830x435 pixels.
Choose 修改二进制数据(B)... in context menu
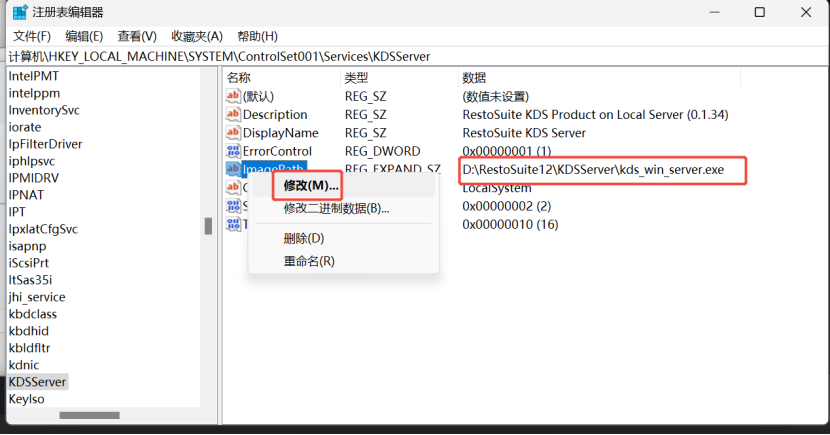click(336, 208)
